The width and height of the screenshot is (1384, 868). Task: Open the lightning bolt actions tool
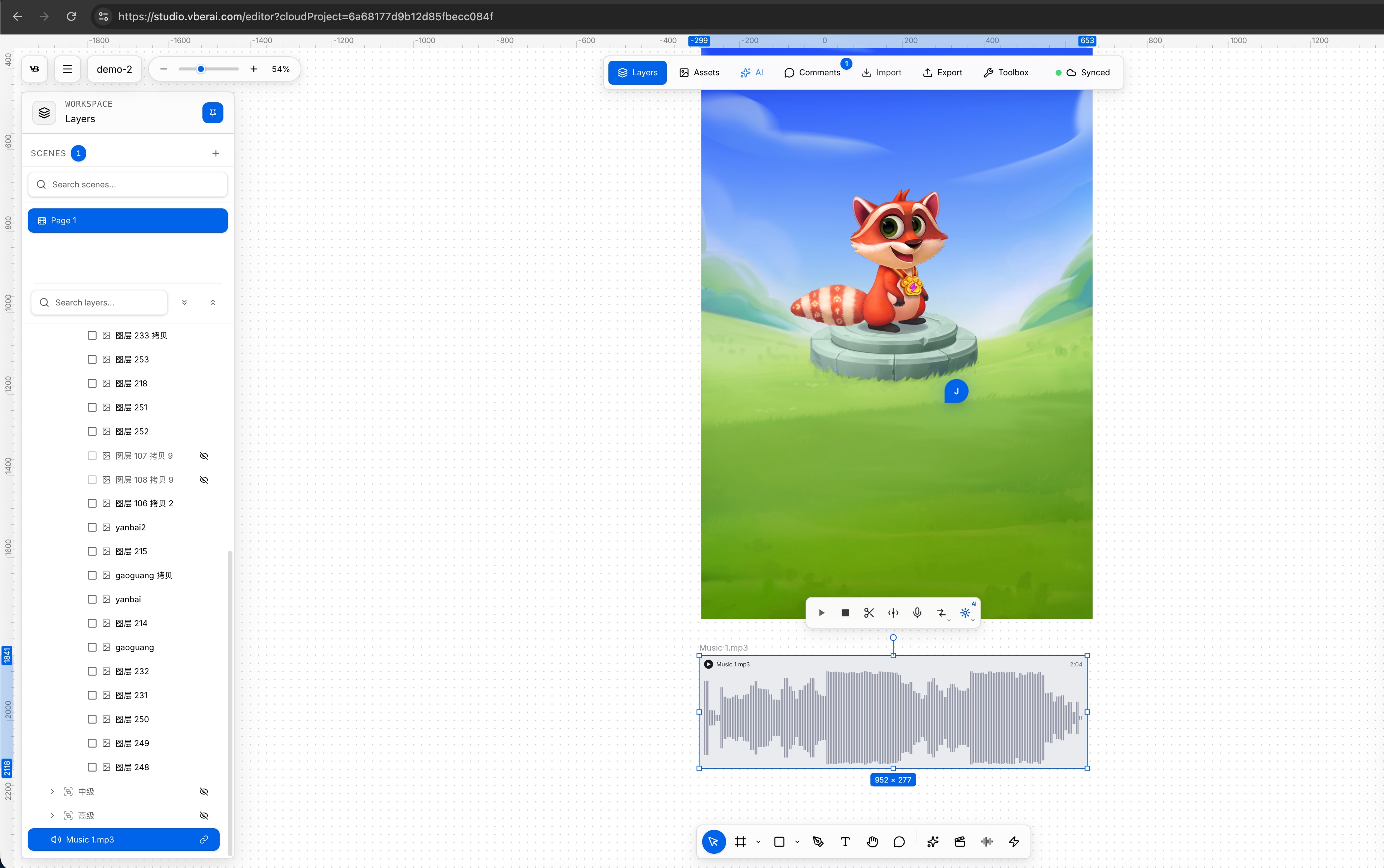click(1014, 842)
